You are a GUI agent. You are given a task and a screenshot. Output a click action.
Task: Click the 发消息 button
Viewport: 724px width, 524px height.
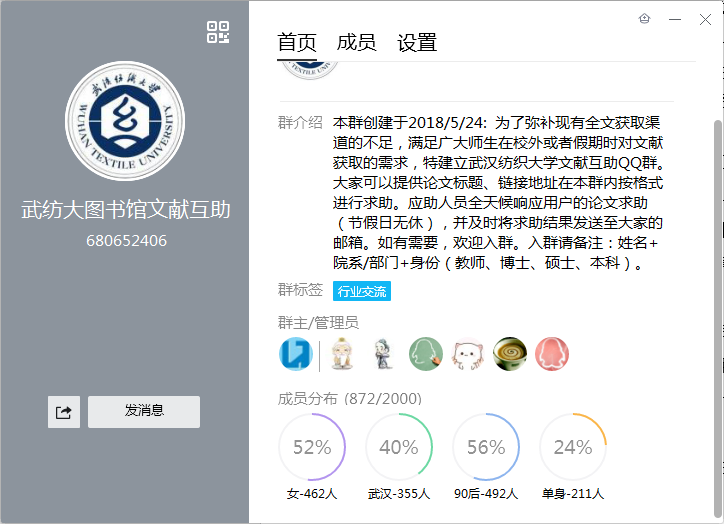pyautogui.click(x=144, y=412)
